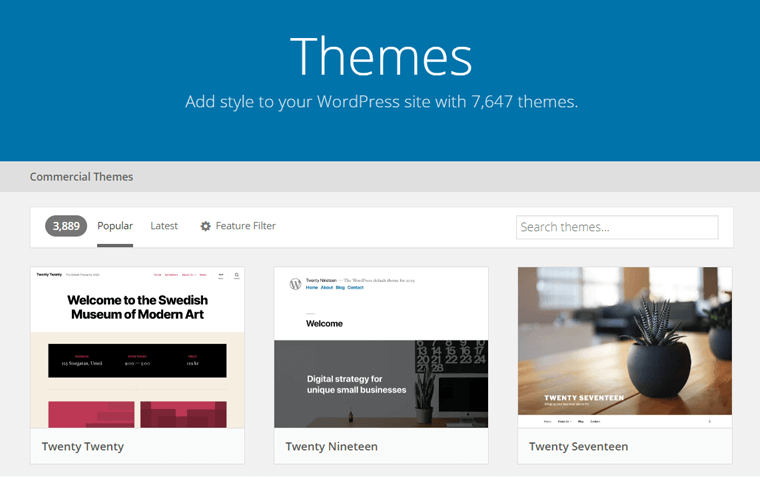Focus the Search themes input field
The width and height of the screenshot is (760, 477).
[x=616, y=227]
